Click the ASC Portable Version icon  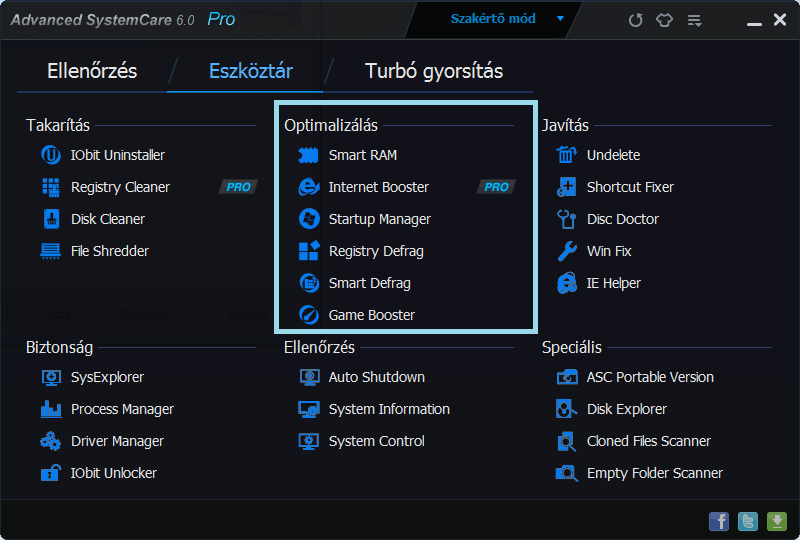[x=566, y=377]
